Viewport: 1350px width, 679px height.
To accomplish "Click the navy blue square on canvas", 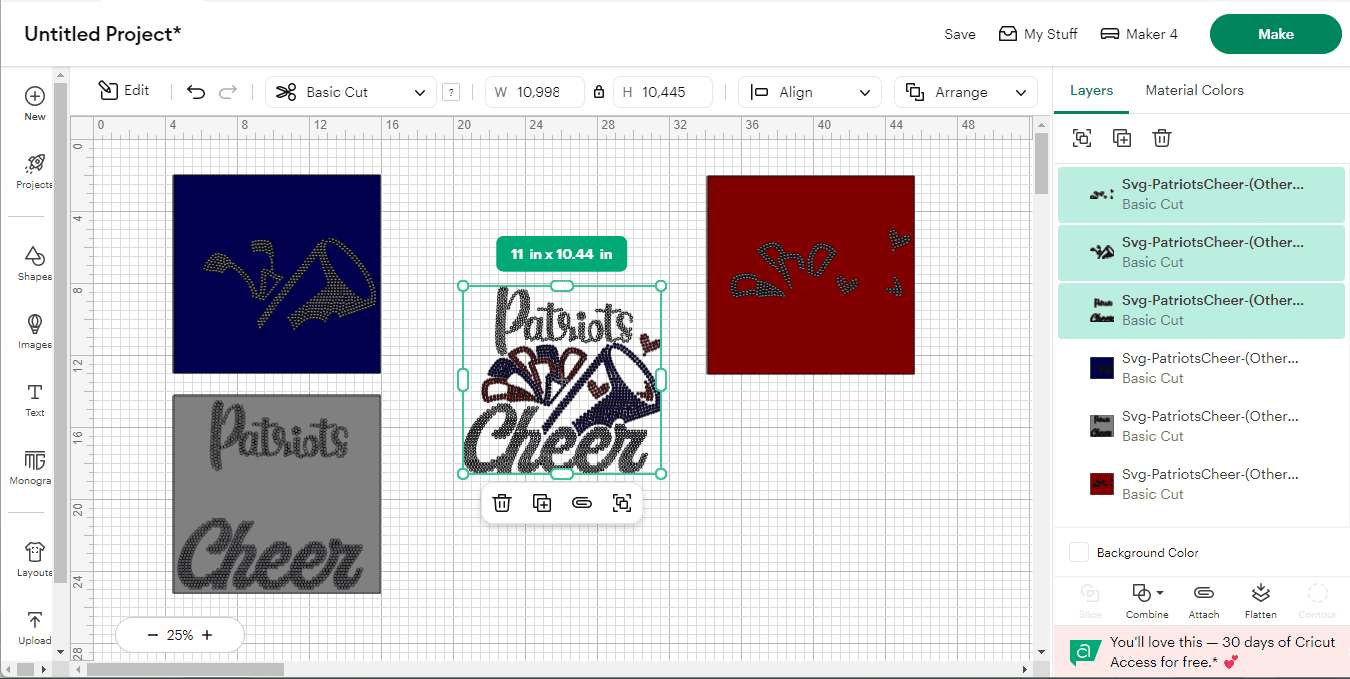I will [x=277, y=274].
